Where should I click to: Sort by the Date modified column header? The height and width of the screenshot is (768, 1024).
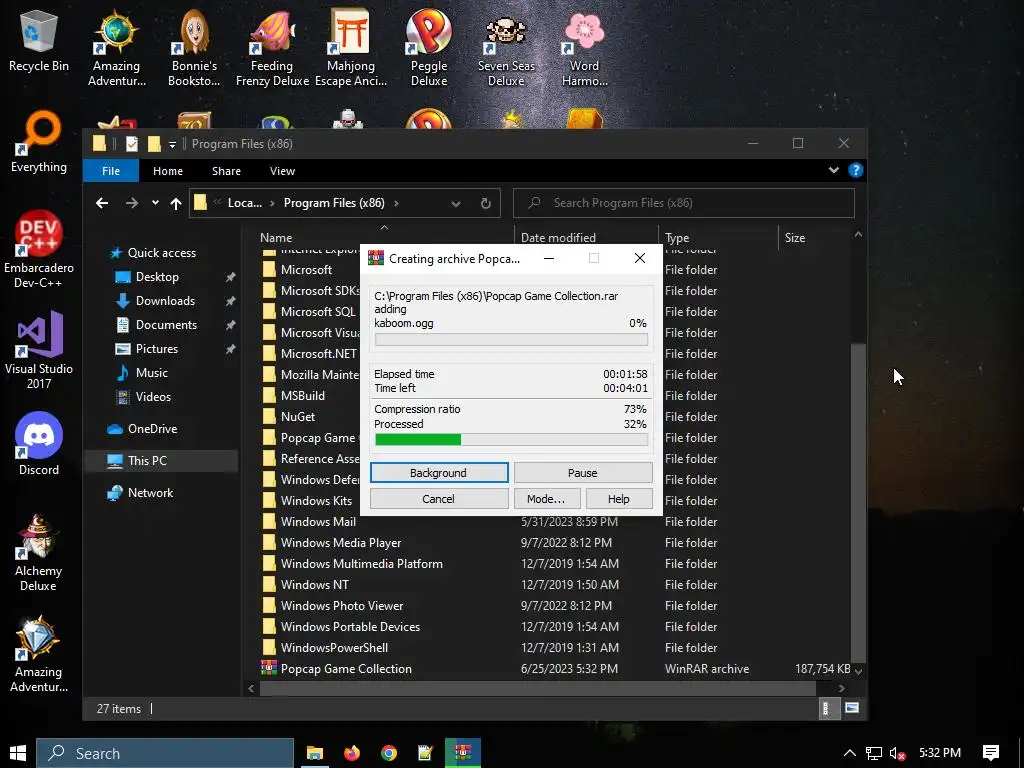(x=586, y=238)
